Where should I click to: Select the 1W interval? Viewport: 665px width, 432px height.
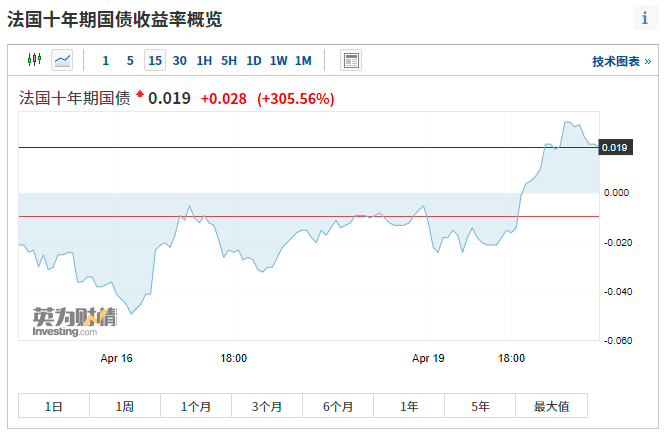pos(279,60)
